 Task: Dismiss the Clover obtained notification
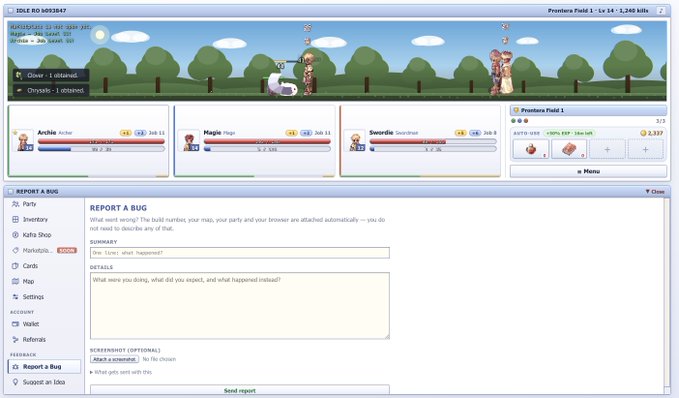[51, 75]
